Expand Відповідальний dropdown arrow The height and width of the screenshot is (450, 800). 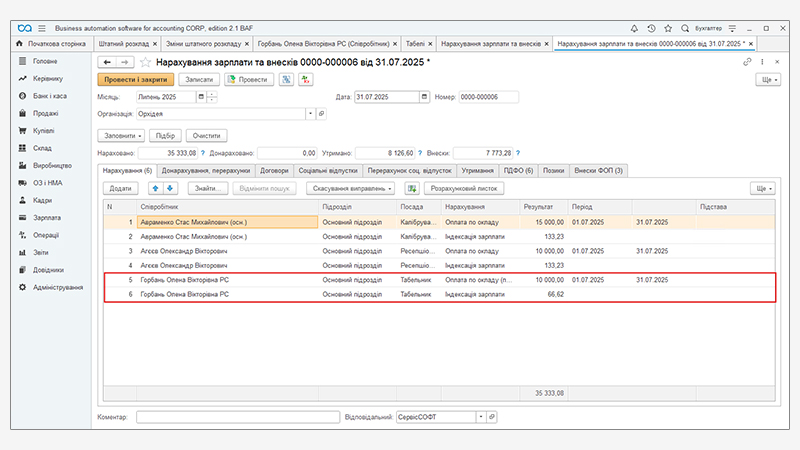click(x=481, y=416)
